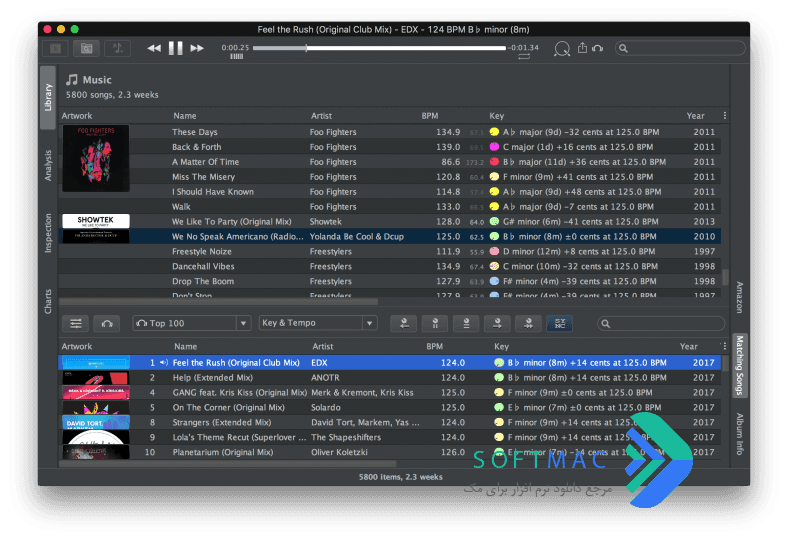Click the highlighted browser view button in top toolbar

click(x=86, y=48)
